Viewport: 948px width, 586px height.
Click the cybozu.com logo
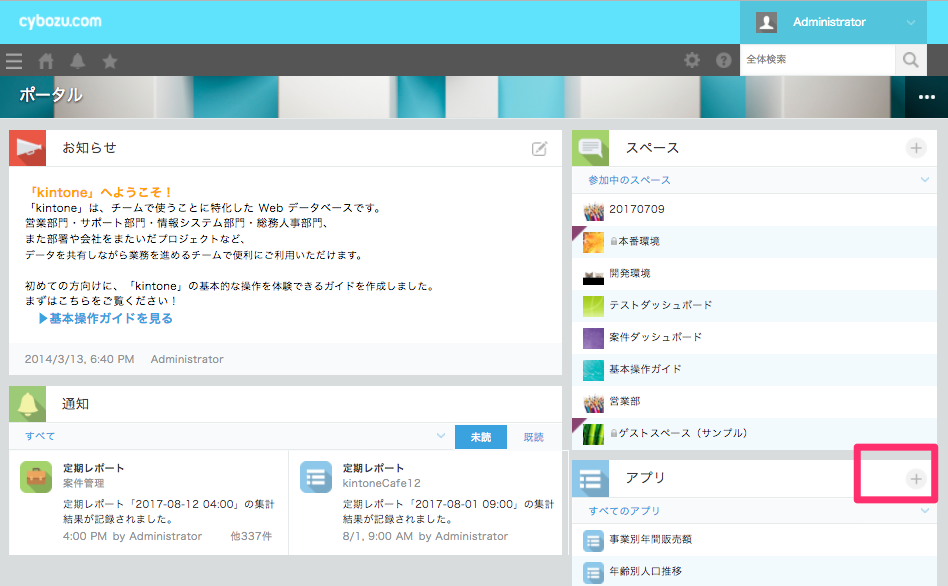click(x=60, y=21)
